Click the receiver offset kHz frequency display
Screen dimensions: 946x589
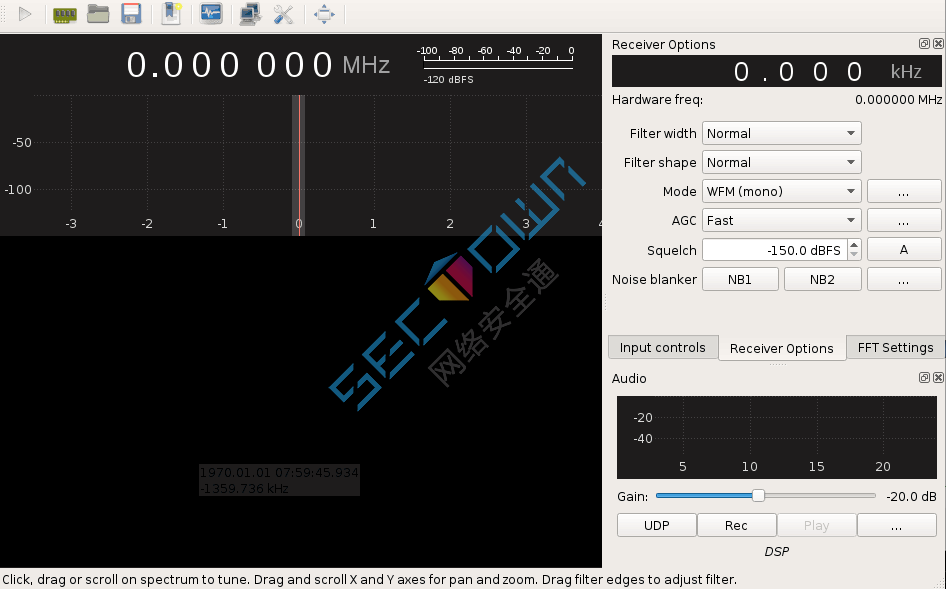tap(776, 71)
